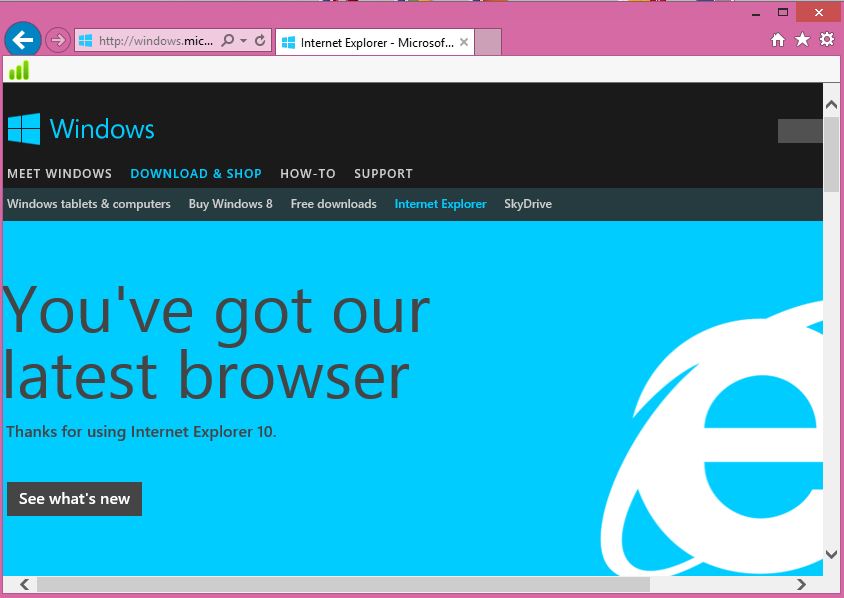Open the SkyDrive link
This screenshot has height=598, width=844.
click(527, 204)
